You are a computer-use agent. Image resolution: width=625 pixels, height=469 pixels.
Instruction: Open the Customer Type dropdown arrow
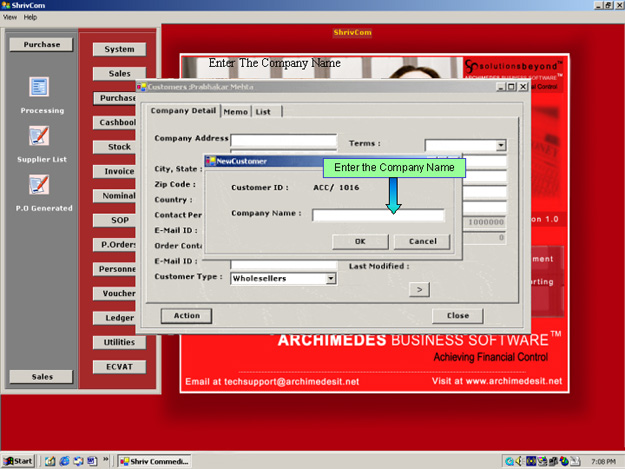coord(331,279)
